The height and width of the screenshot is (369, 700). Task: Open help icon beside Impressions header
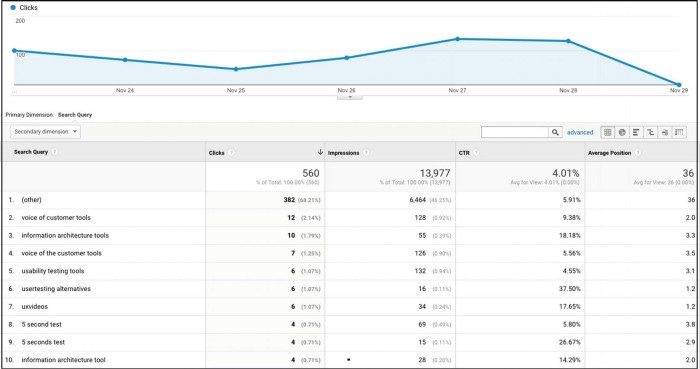pos(366,153)
